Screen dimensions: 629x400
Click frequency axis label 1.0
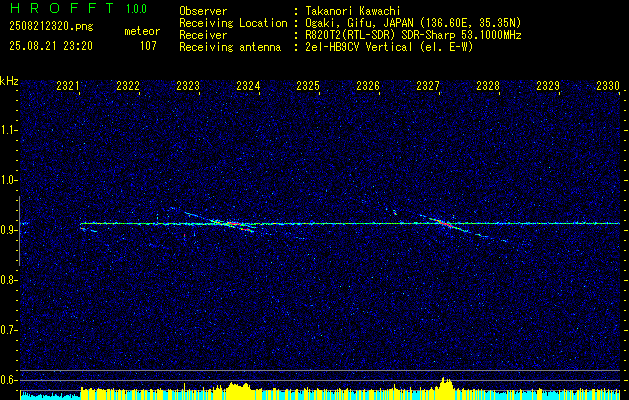click(x=8, y=180)
